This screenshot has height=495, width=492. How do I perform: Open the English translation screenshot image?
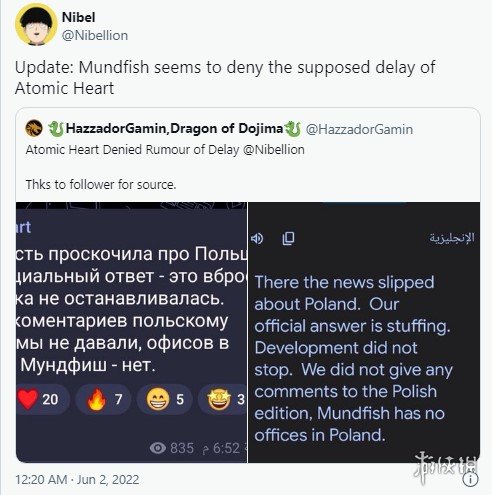pos(364,332)
